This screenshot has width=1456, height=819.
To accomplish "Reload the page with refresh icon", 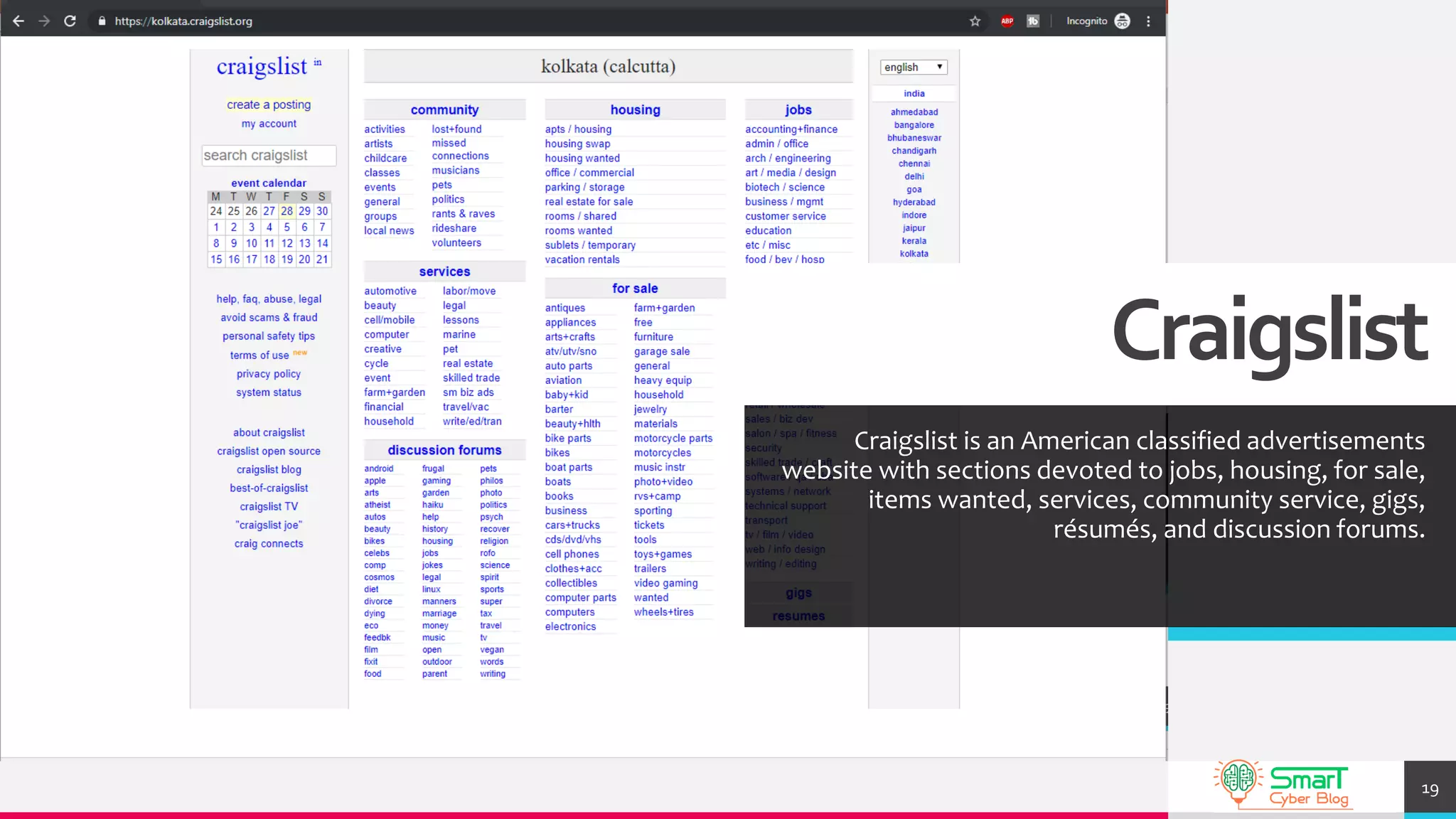I will click(70, 21).
